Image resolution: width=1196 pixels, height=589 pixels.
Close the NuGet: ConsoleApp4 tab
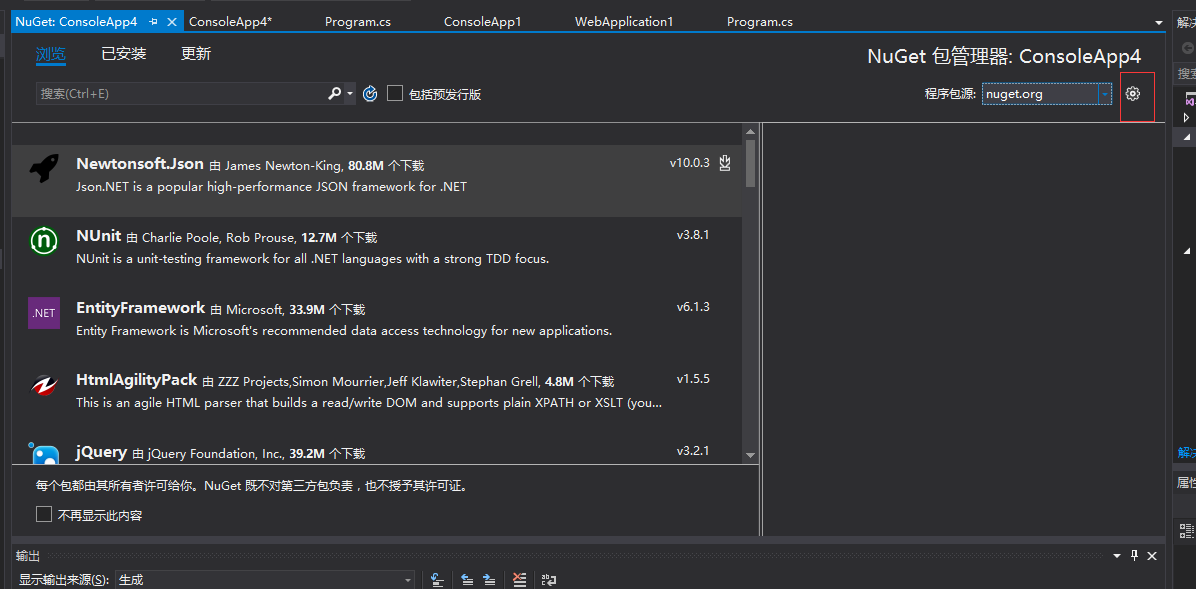172,22
